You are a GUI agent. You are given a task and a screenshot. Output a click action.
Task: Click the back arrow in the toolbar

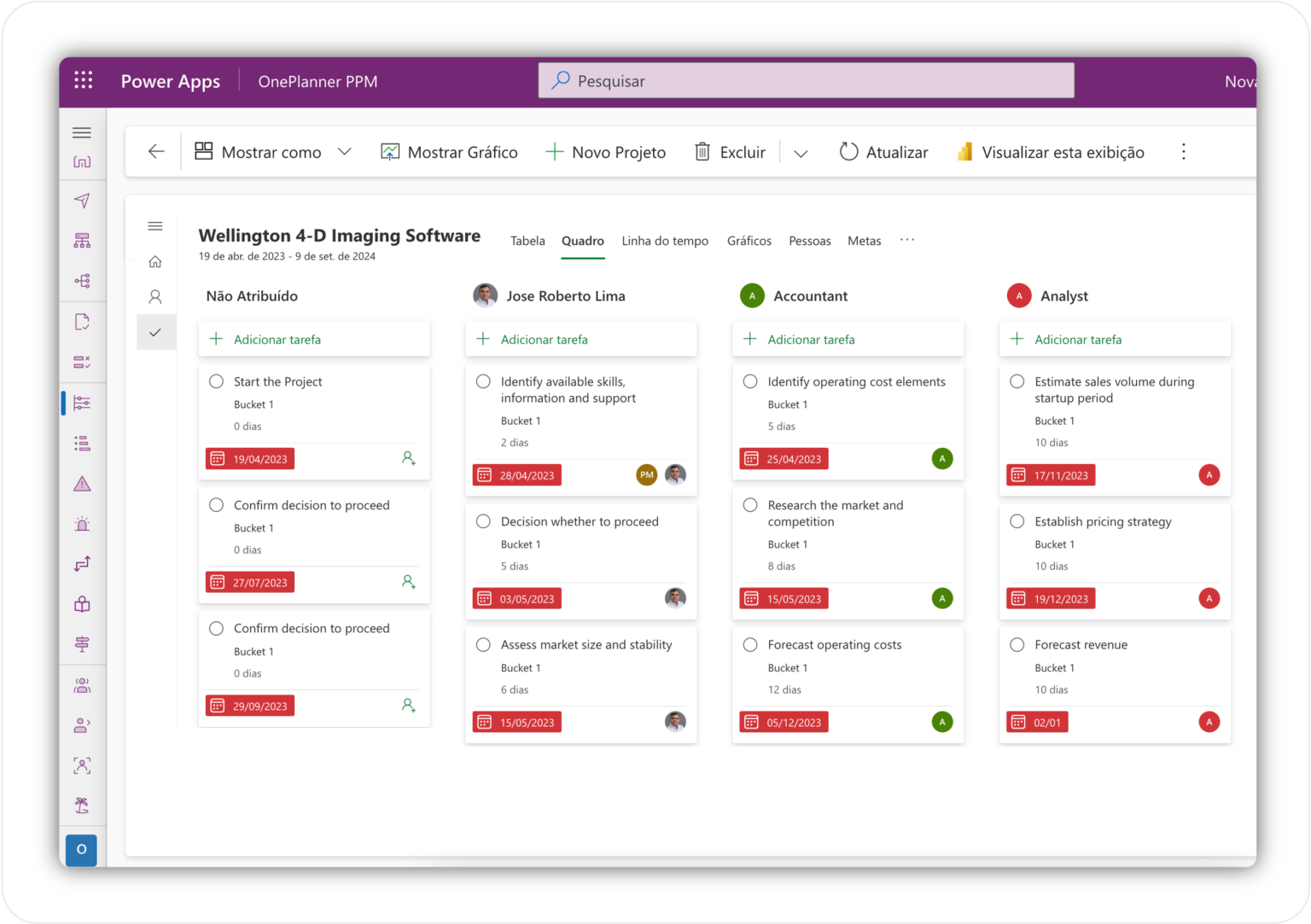pyautogui.click(x=155, y=151)
